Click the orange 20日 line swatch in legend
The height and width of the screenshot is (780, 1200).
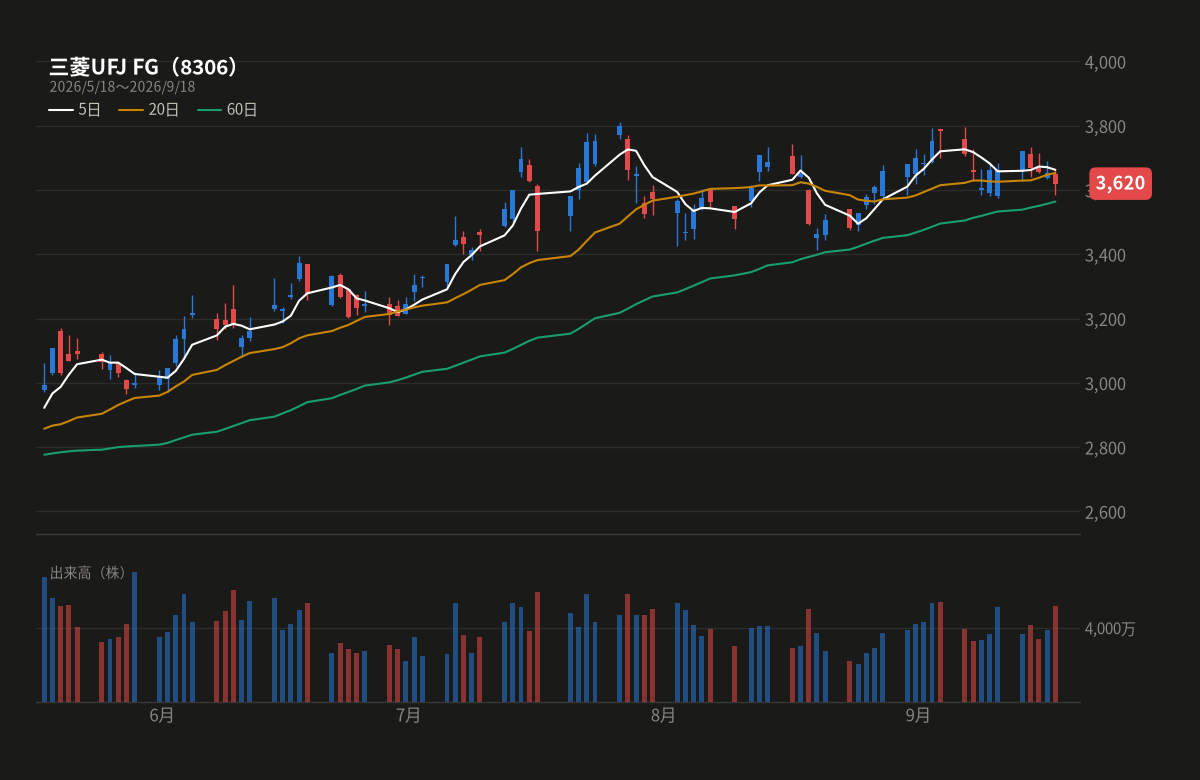point(131,110)
